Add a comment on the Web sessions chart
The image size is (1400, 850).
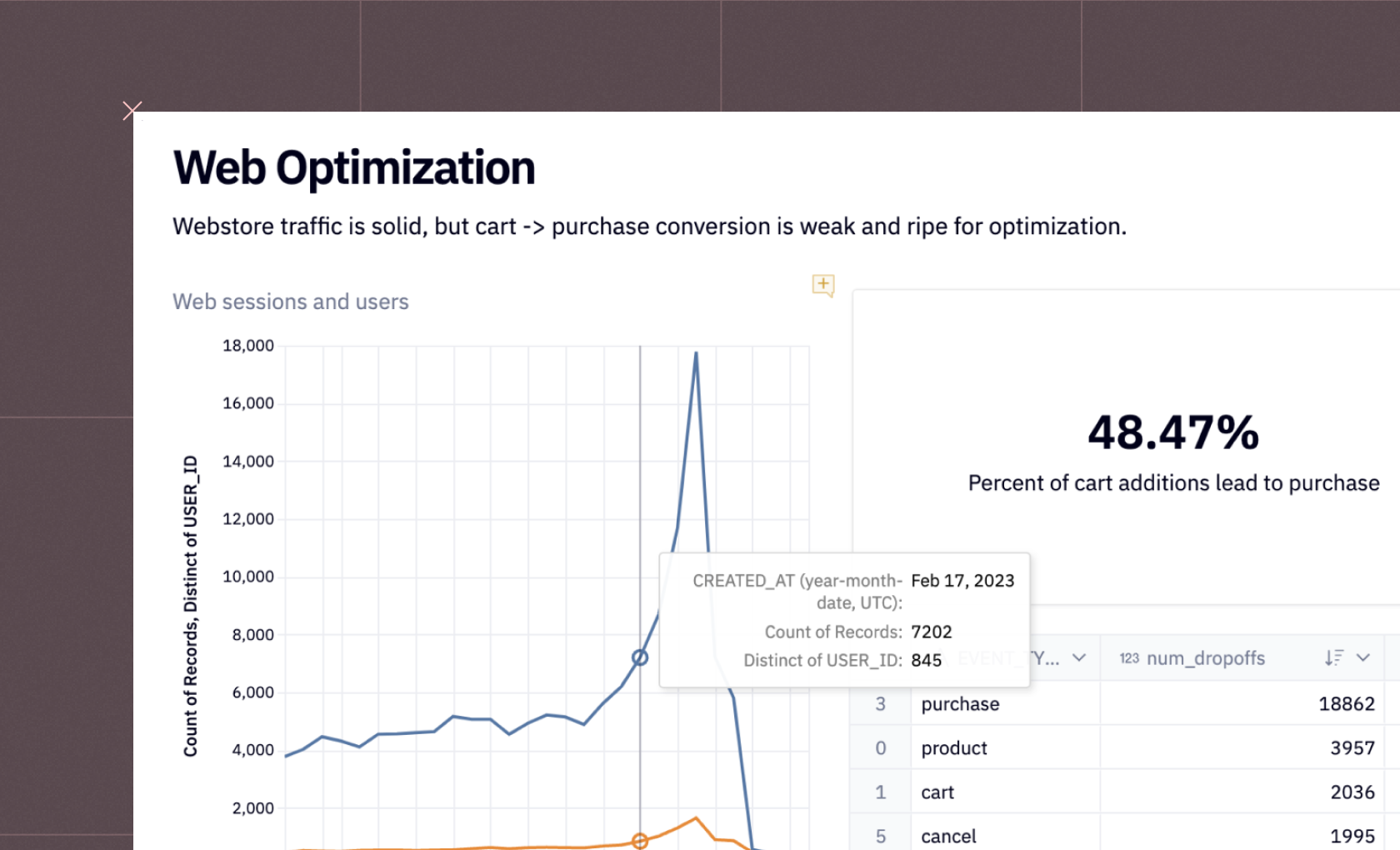(x=822, y=285)
